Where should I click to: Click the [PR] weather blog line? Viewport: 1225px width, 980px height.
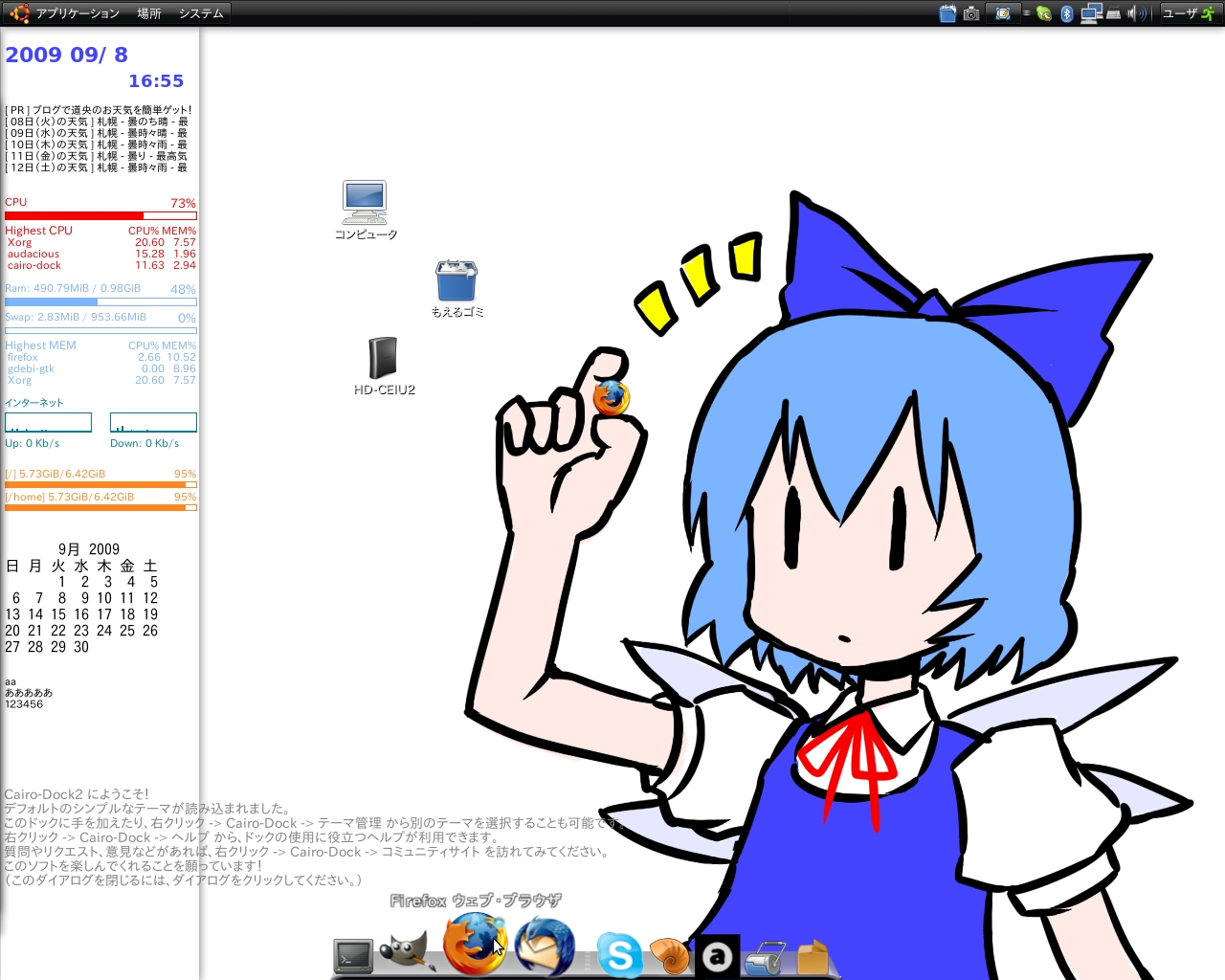(99, 110)
